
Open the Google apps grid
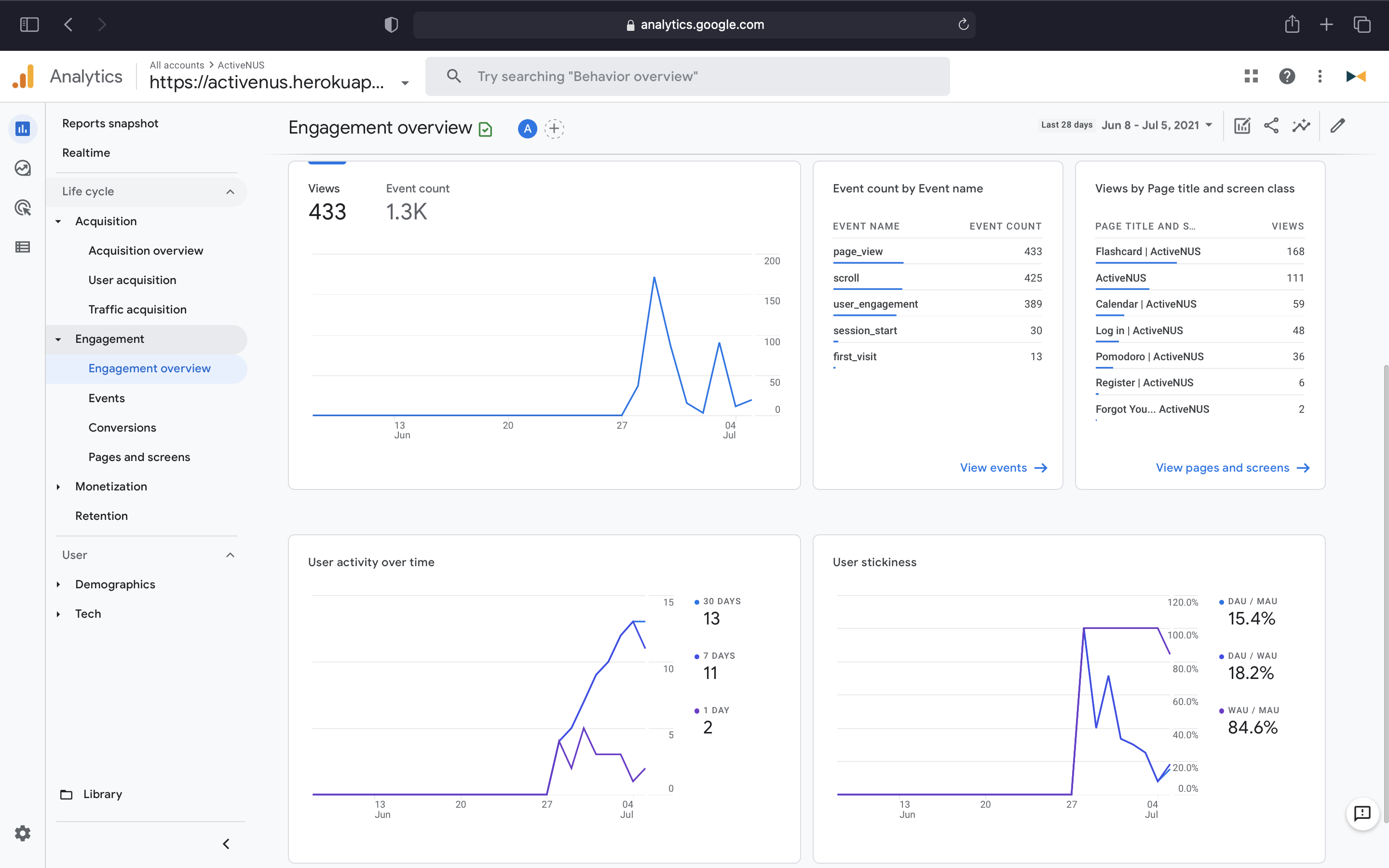(x=1251, y=76)
